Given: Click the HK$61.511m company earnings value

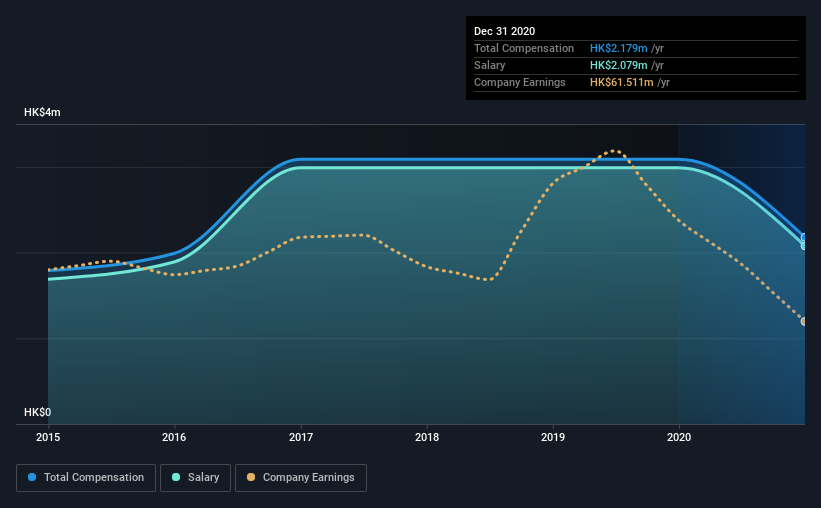Looking at the screenshot, I should [x=622, y=82].
